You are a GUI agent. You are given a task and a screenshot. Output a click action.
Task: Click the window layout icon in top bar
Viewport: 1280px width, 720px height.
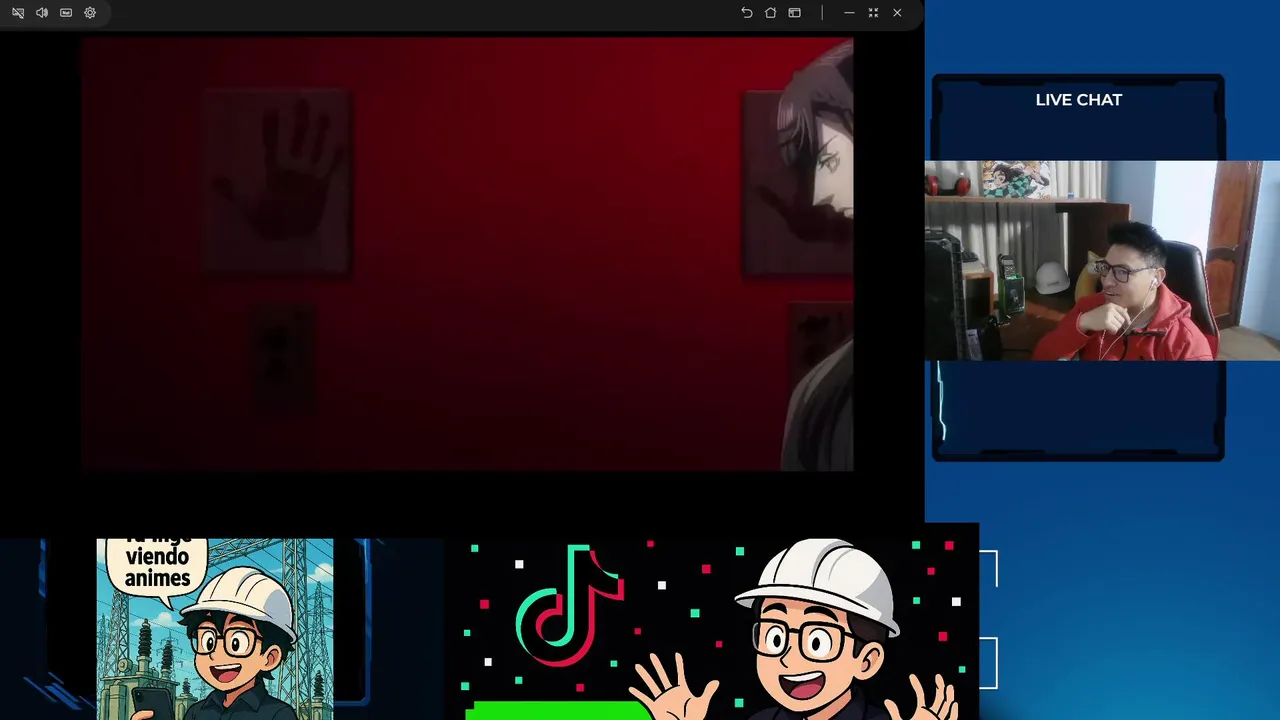[x=795, y=13]
